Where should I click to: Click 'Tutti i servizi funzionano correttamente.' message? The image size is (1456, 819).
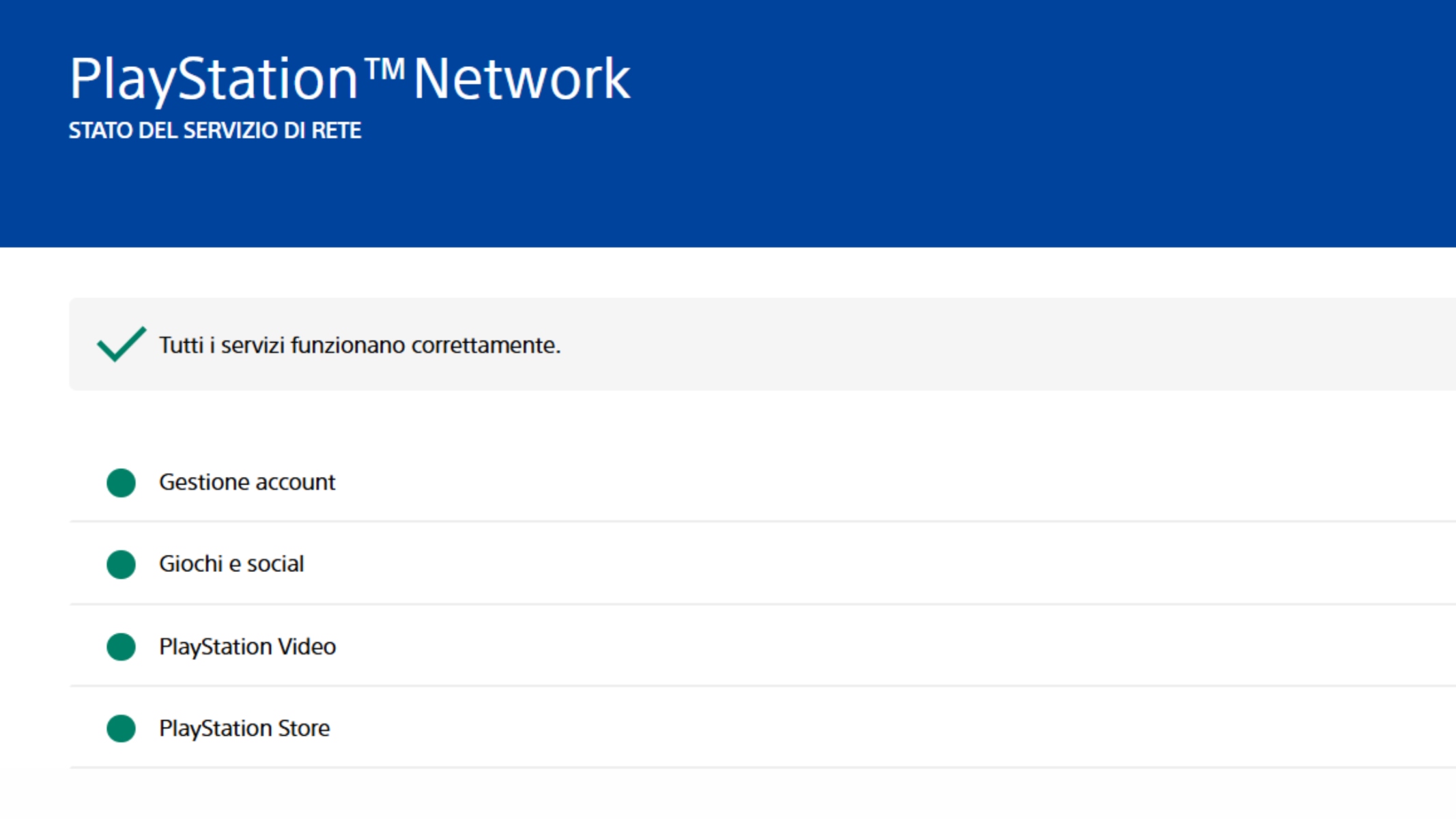tap(360, 345)
